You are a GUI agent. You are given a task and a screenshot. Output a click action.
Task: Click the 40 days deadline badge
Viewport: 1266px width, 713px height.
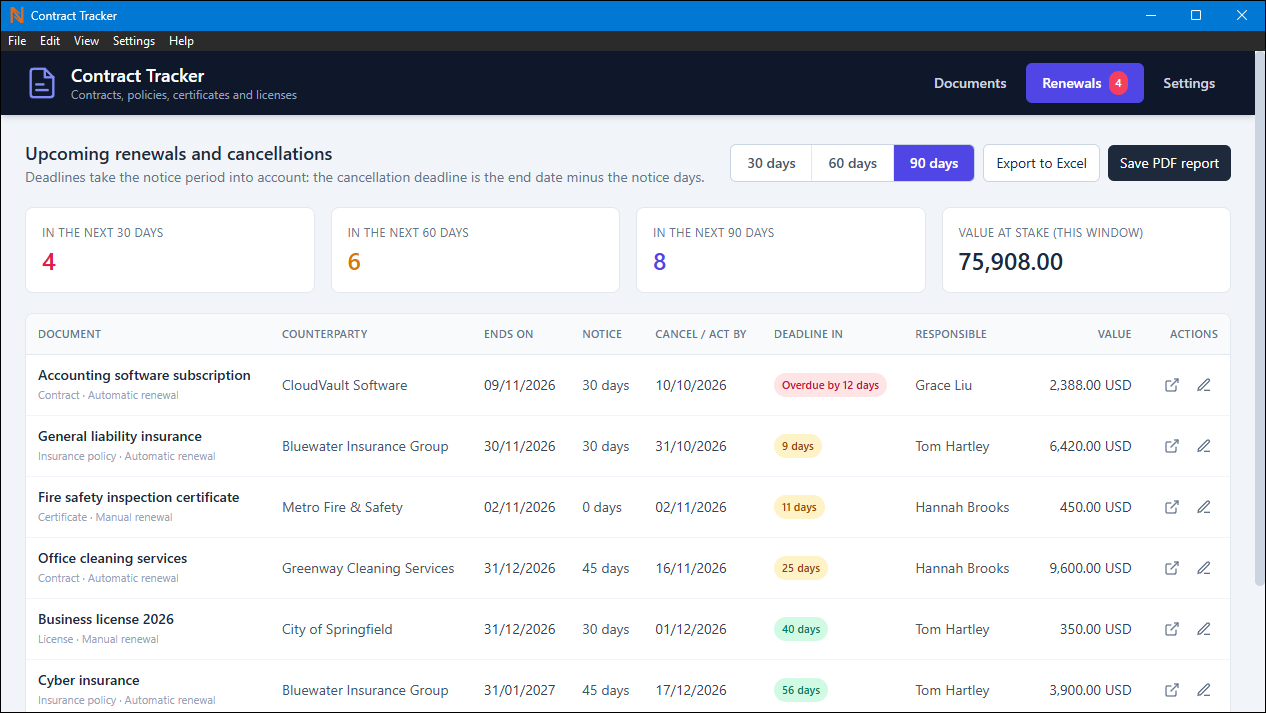801,629
